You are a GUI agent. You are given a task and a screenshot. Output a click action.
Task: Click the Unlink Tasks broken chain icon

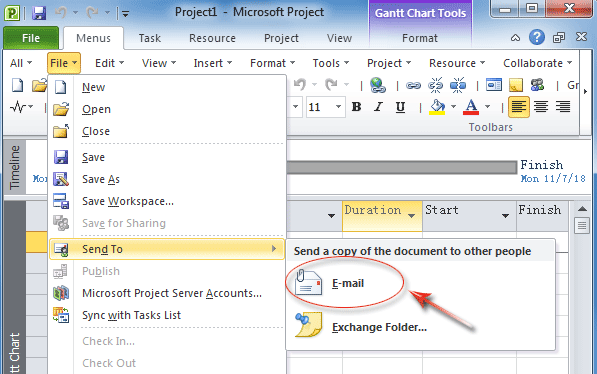coord(435,85)
